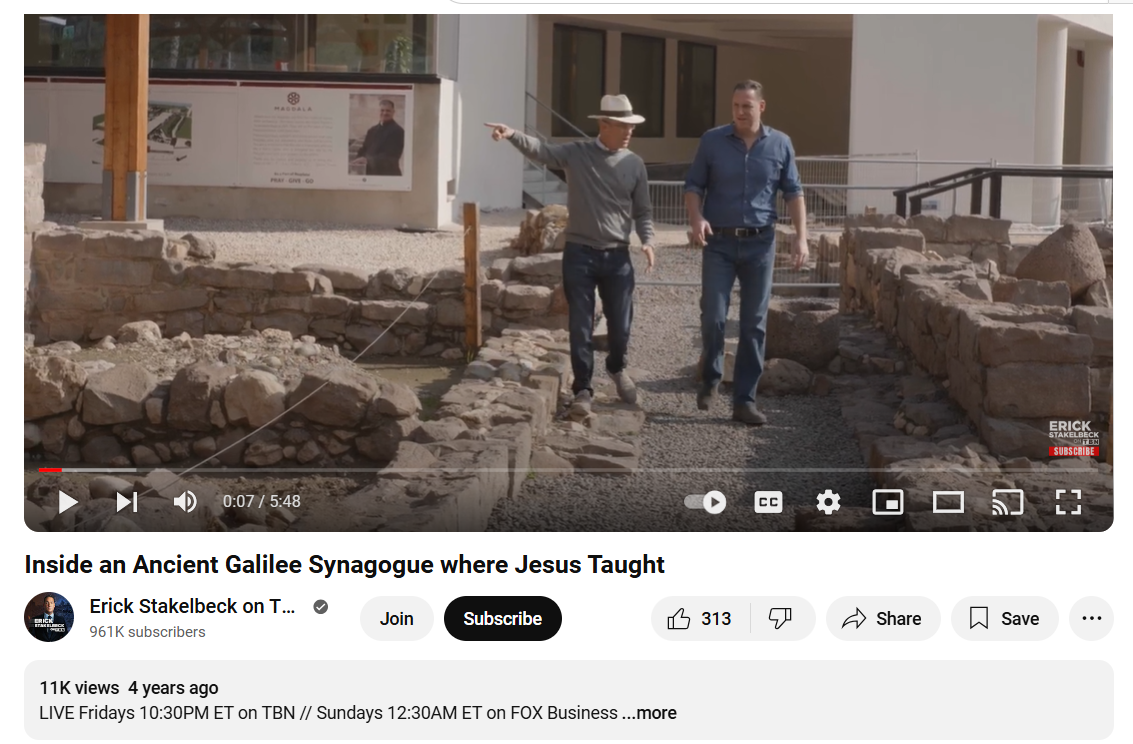Expand description with ...more
Screen dimensions: 1133x744
[650, 713]
